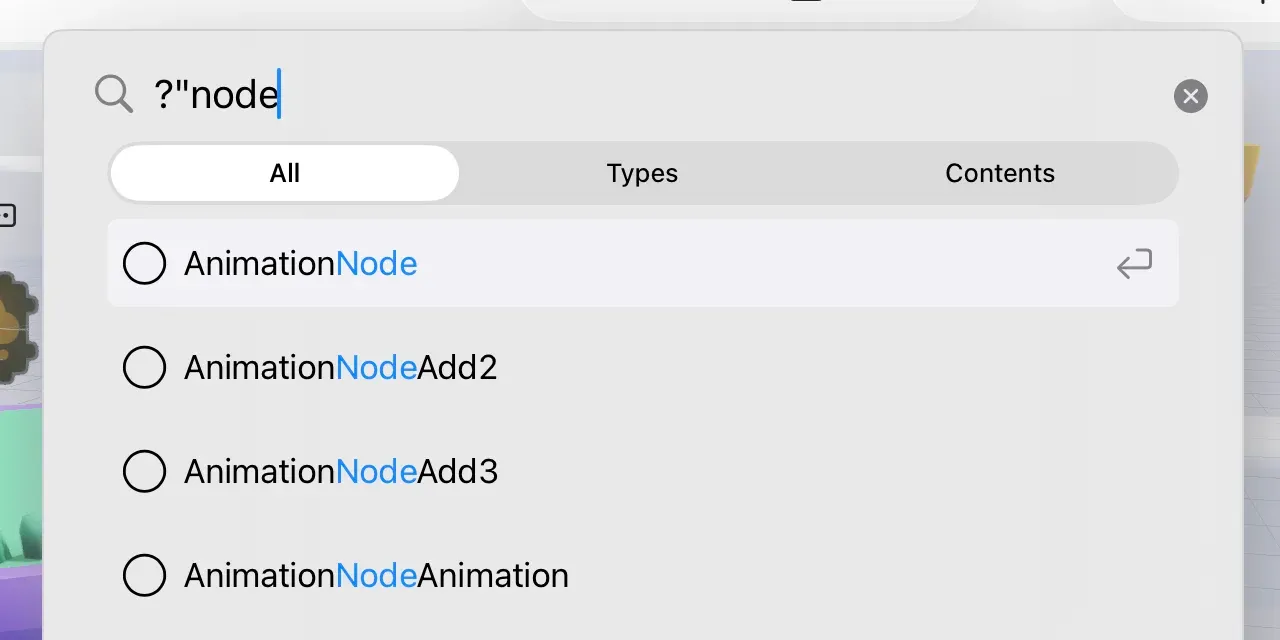The image size is (1280, 640).
Task: Click the circle icon beside AnimationNodeAnimation
Action: tap(144, 576)
